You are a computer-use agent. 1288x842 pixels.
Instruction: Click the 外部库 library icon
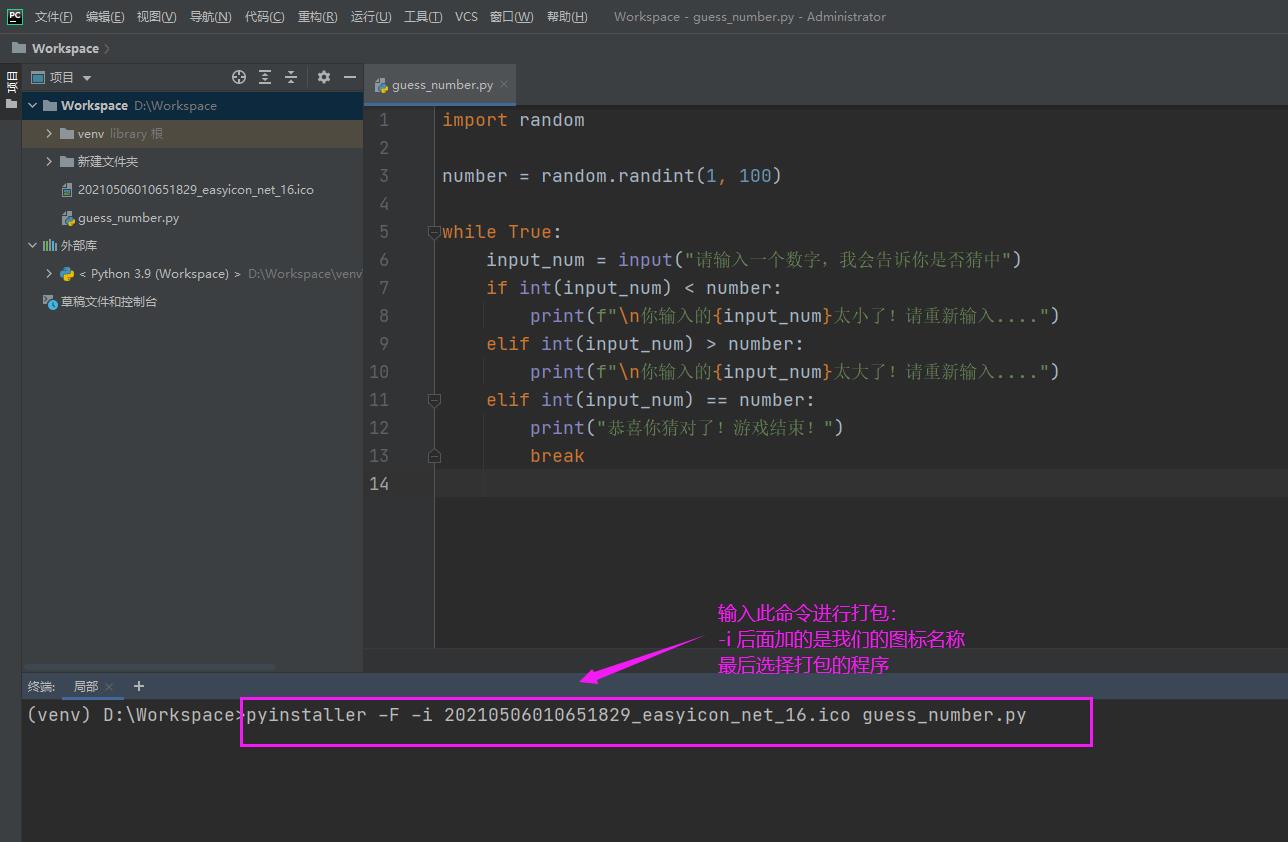(x=49, y=245)
